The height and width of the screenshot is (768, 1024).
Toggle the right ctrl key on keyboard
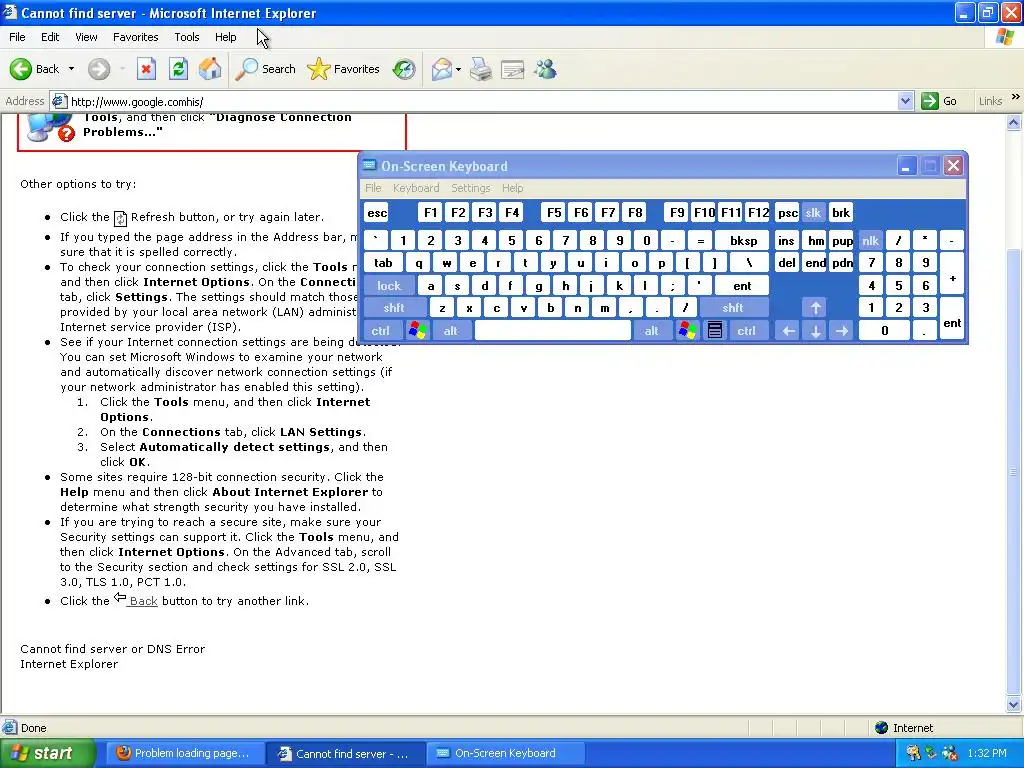point(746,331)
